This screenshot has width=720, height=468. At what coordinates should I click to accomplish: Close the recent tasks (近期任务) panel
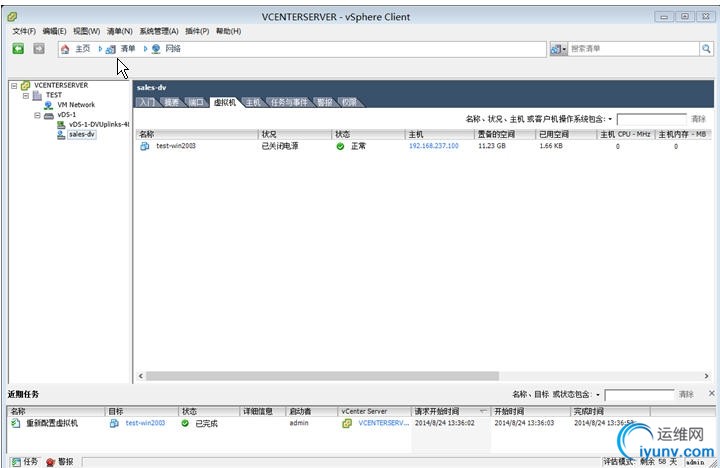coord(711,394)
